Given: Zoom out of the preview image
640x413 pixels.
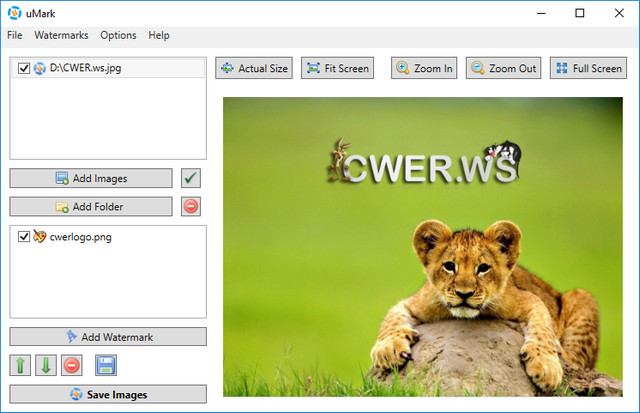Looking at the screenshot, I should click(502, 69).
